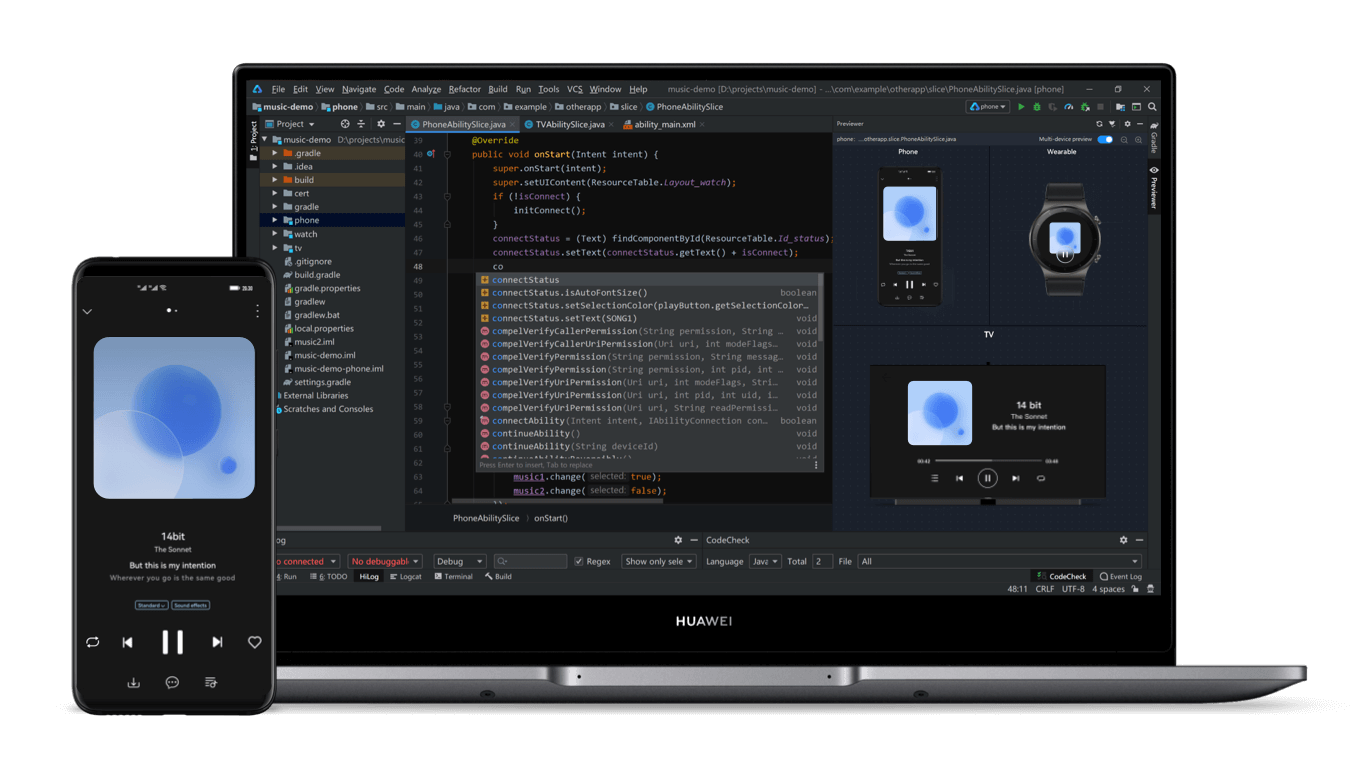Open the Terminal tool window tab

[x=453, y=577]
